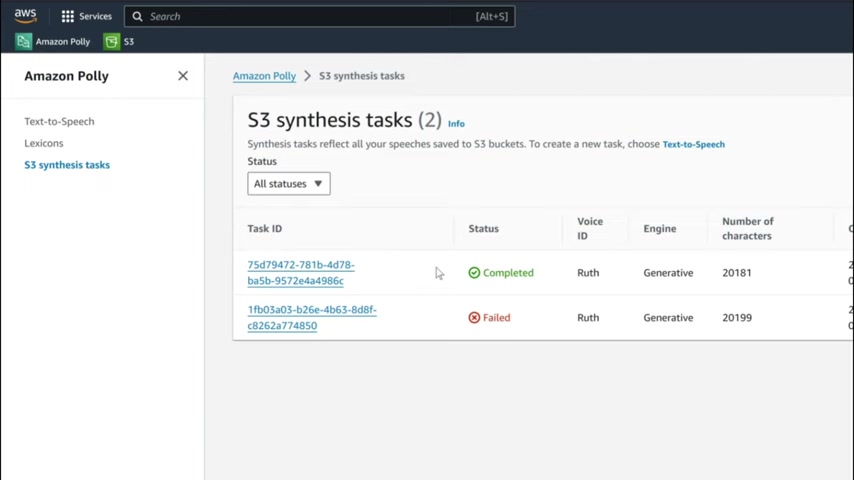
Task: Open the AWS home logo
Action: click(x=26, y=16)
